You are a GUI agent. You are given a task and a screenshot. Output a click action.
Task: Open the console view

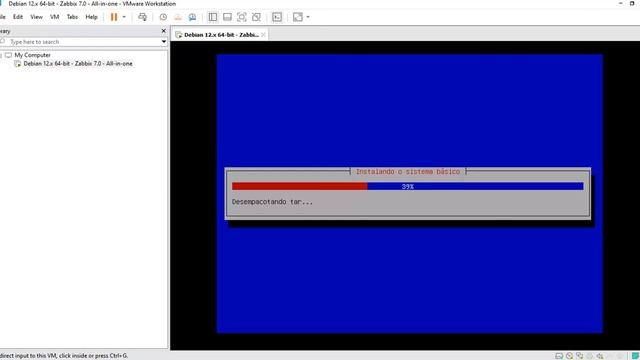277,17
